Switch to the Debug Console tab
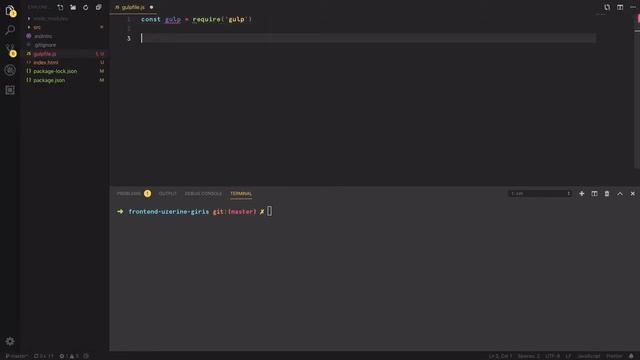The height and width of the screenshot is (360, 640). (203, 193)
